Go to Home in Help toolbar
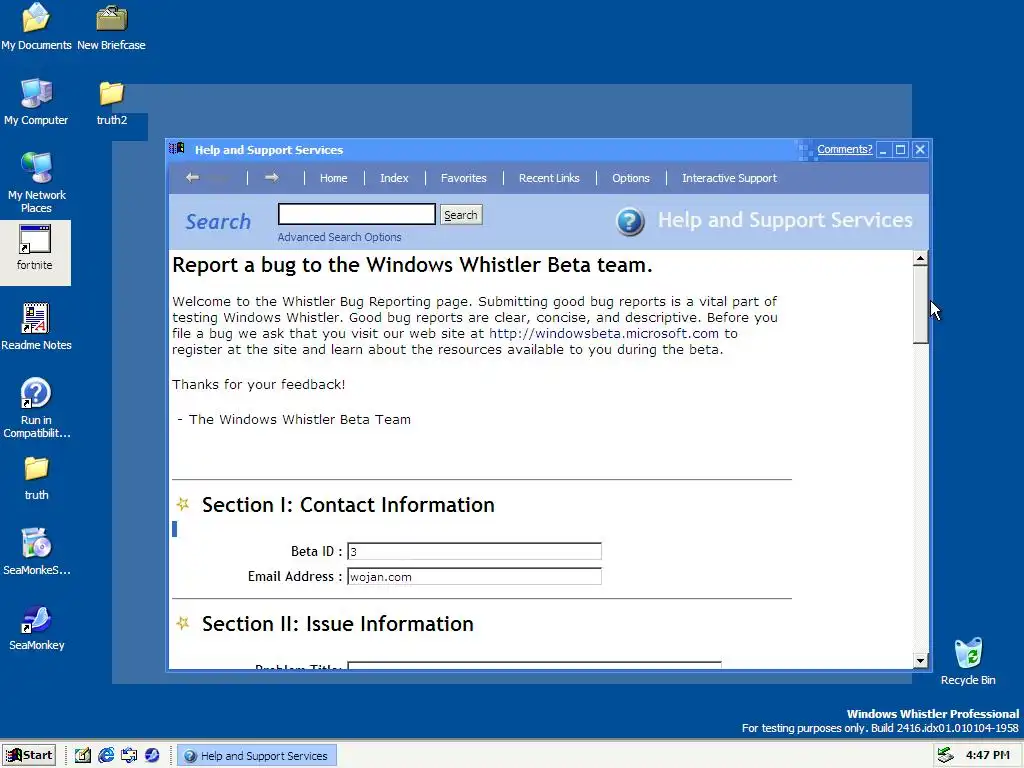Viewport: 1024px width, 768px height. pos(333,178)
